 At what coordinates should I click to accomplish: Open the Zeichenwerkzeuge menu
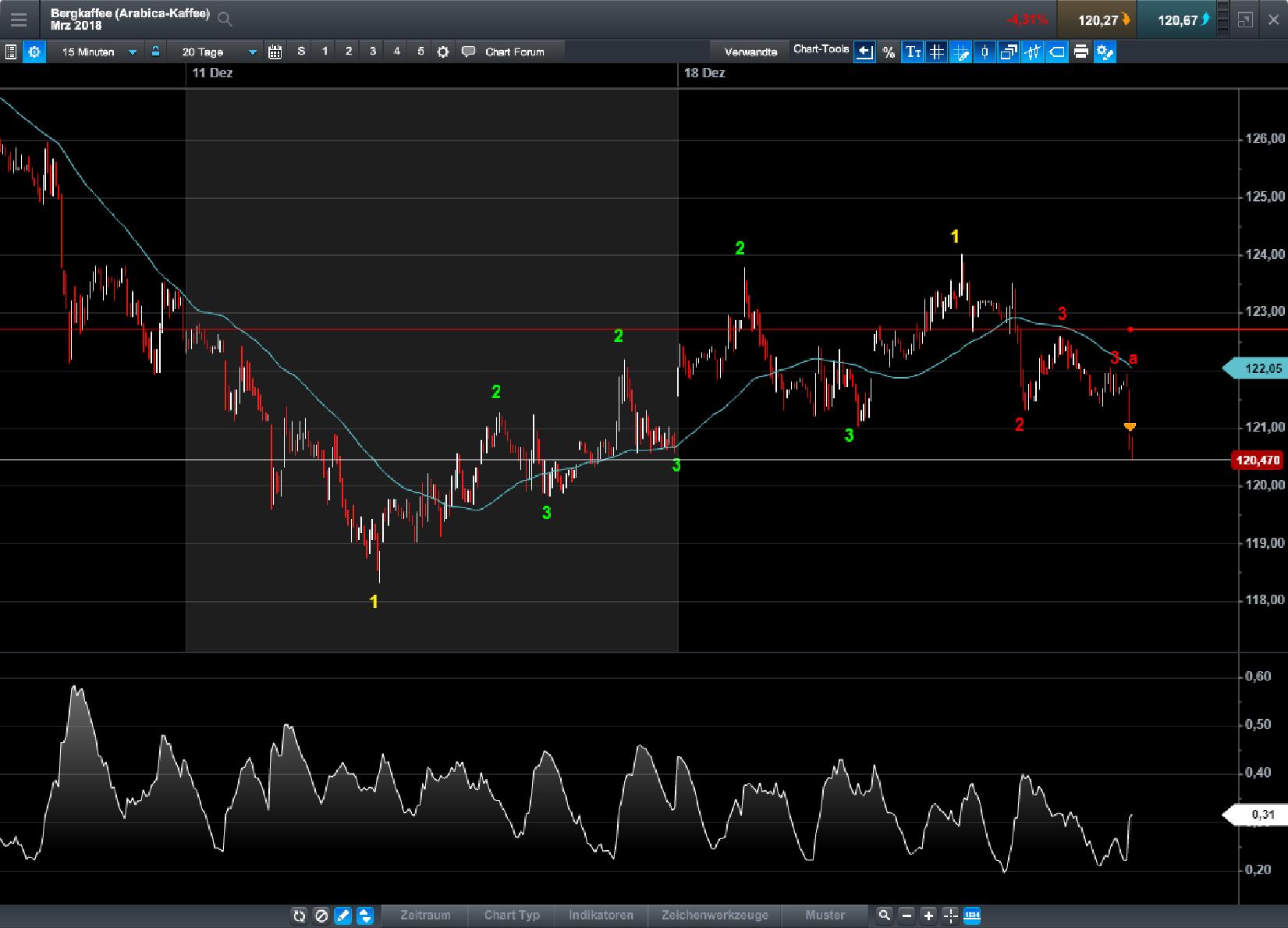point(715,915)
